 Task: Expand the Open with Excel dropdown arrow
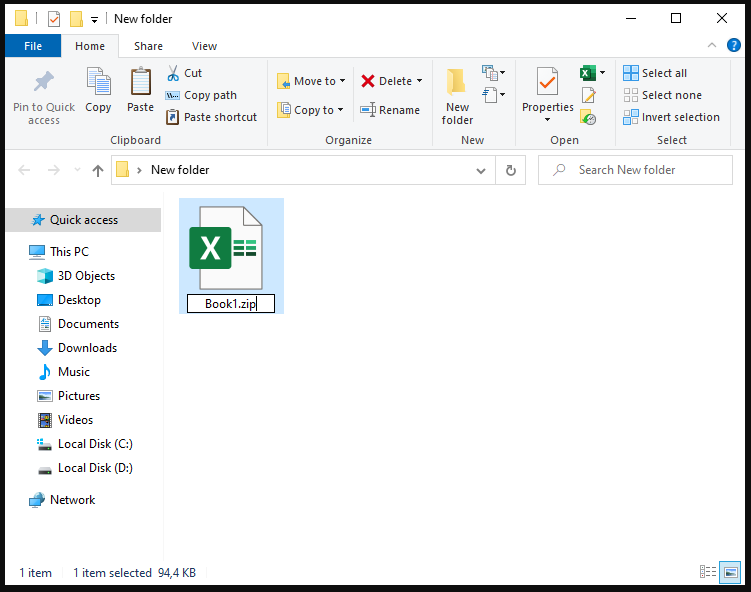(x=603, y=73)
